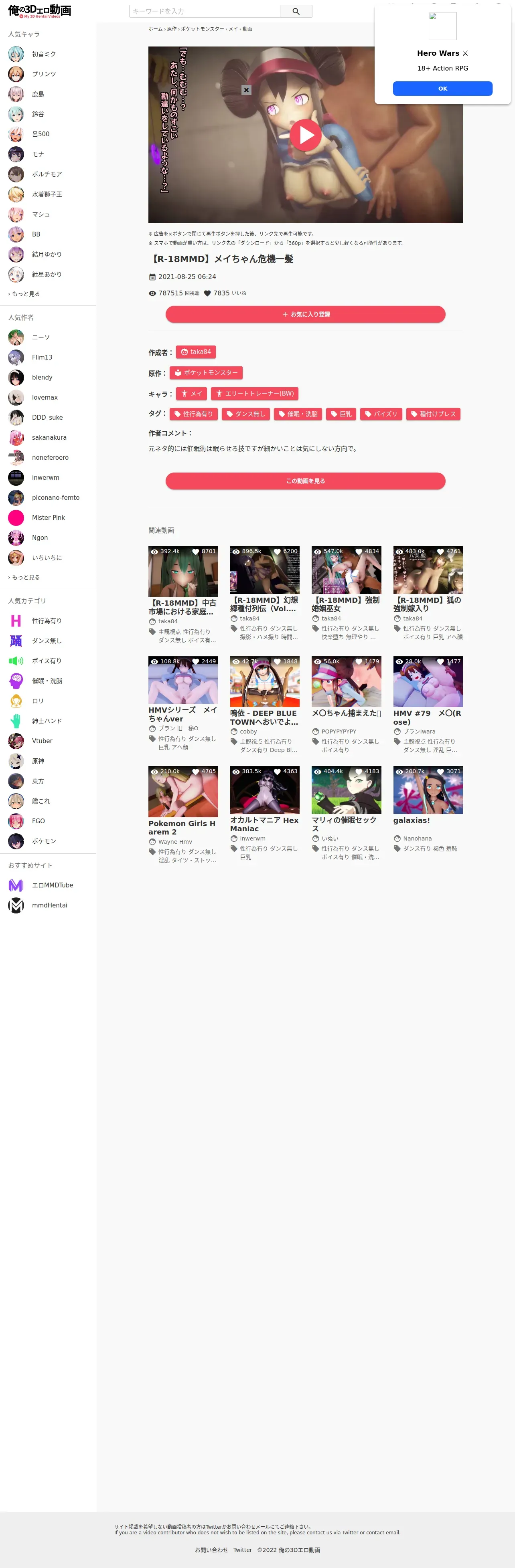Image resolution: width=515 pixels, height=1568 pixels.
Task: Open 原作 breadcrumb link
Action: [x=172, y=28]
